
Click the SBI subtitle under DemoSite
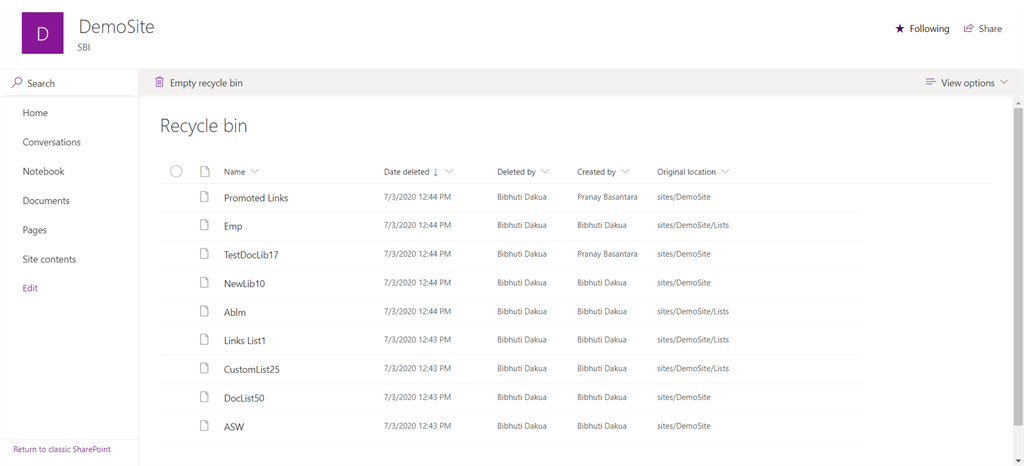pyautogui.click(x=84, y=47)
